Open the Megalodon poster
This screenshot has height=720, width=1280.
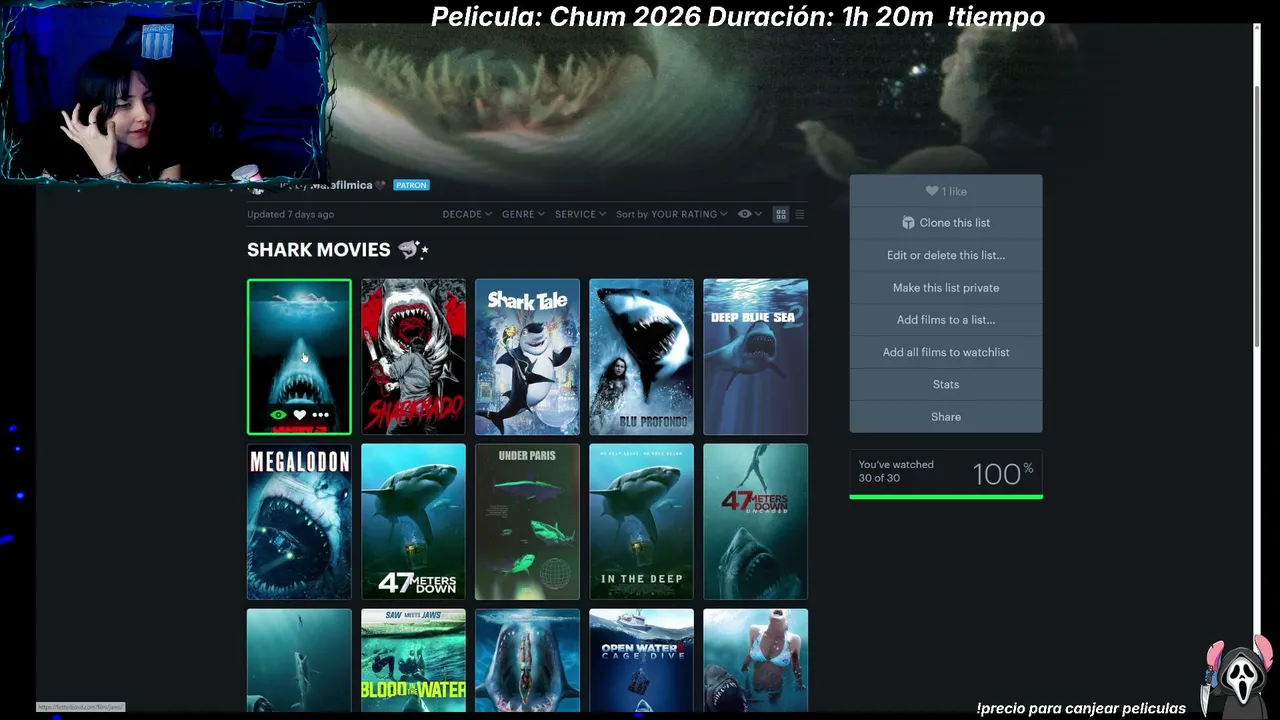click(299, 522)
